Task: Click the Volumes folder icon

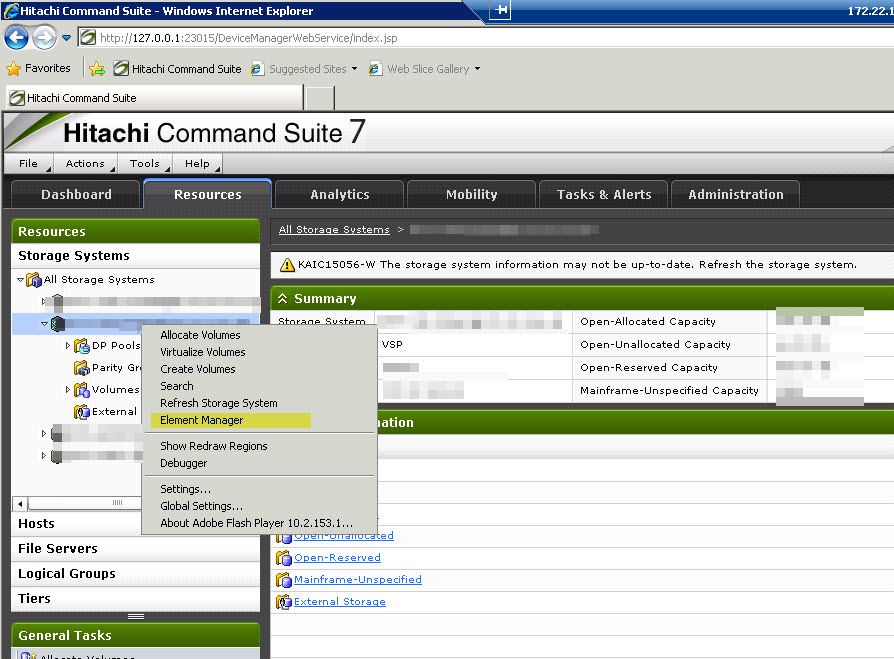Action: pos(82,390)
